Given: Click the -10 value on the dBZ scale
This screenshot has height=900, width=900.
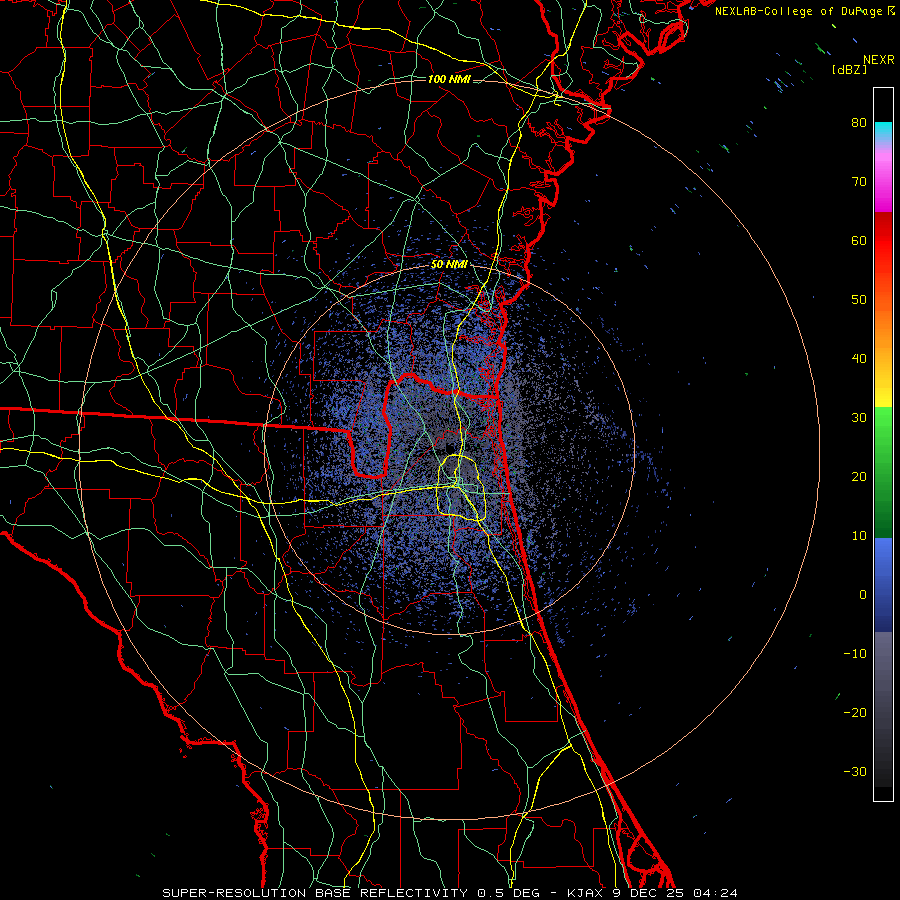Looking at the screenshot, I should [x=855, y=654].
